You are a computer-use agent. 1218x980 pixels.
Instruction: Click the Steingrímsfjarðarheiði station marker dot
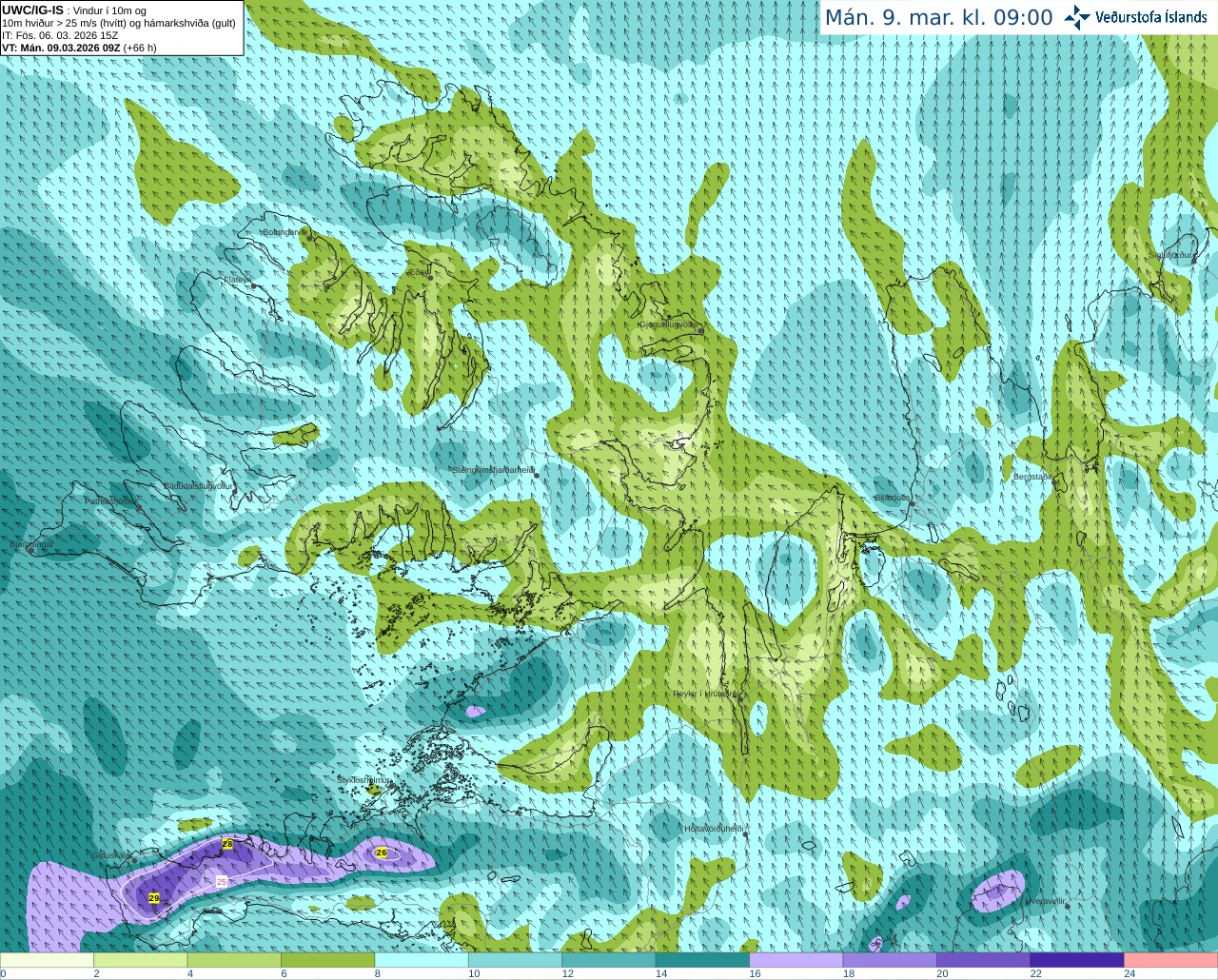[537, 474]
